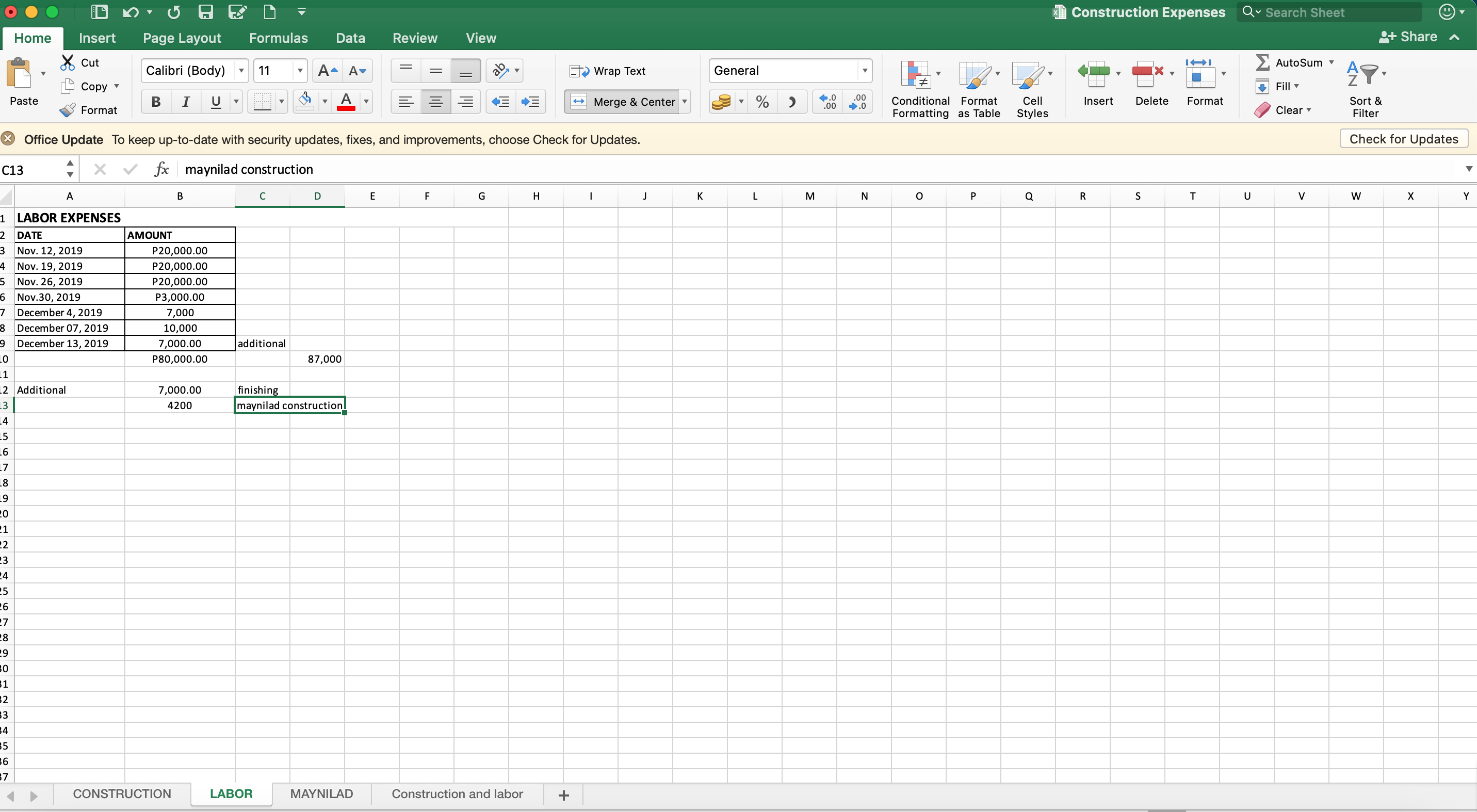The image size is (1477, 812).
Task: Click the Cut scissors icon
Action: [68, 62]
